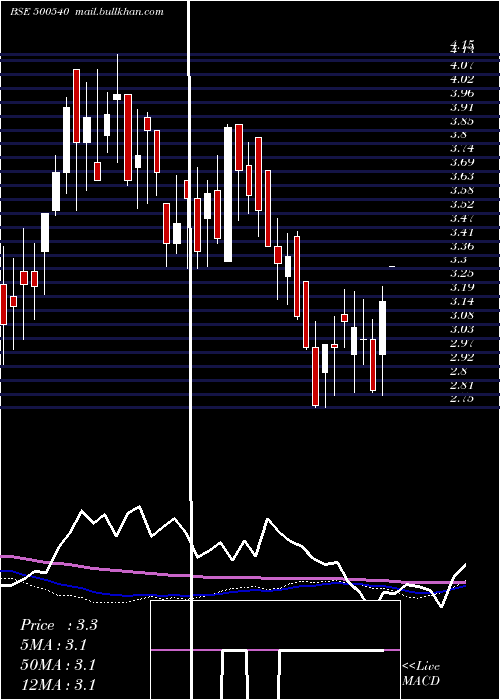Click the 2.75 price axis label
Viewport: 500px width, 700px height.
pos(462,399)
